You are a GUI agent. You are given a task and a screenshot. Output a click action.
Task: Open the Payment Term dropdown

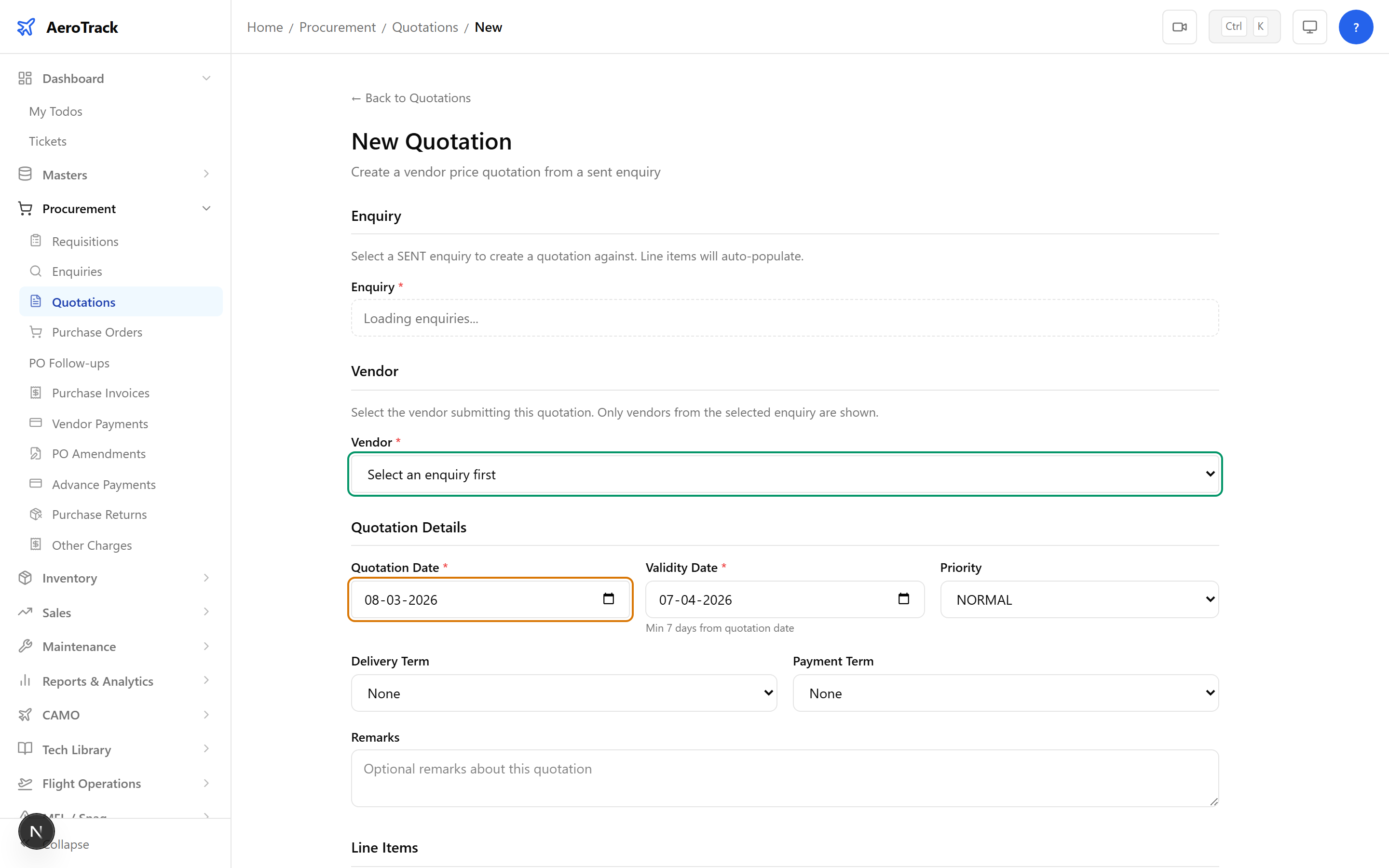pyautogui.click(x=1005, y=693)
